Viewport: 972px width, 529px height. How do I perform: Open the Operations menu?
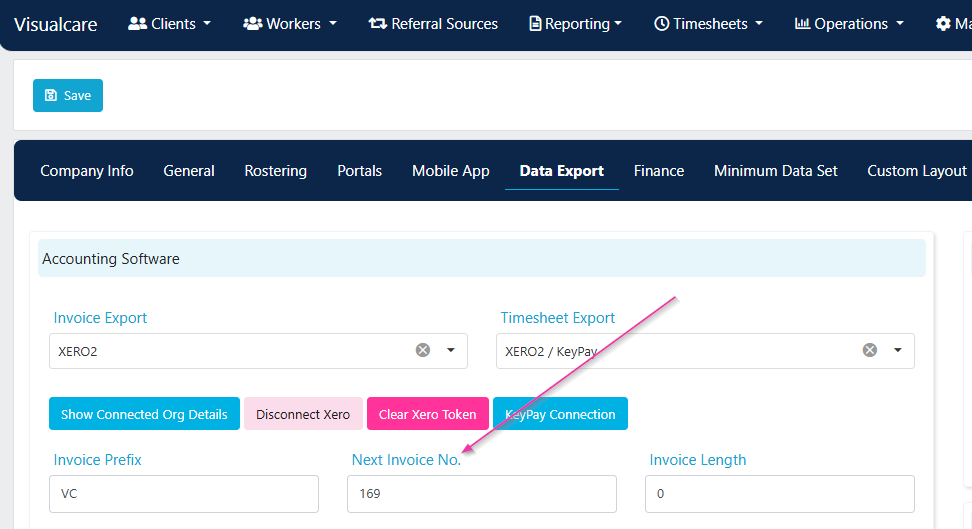pos(849,24)
